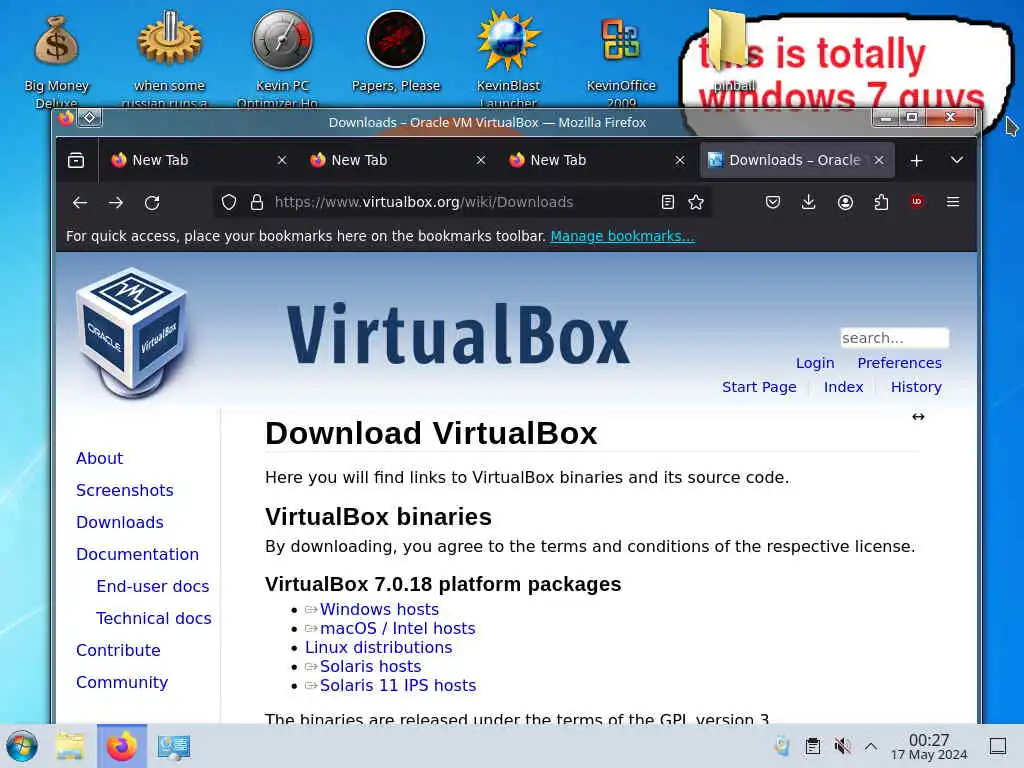View site security padlock info
This screenshot has width=1024, height=768.
click(x=257, y=202)
